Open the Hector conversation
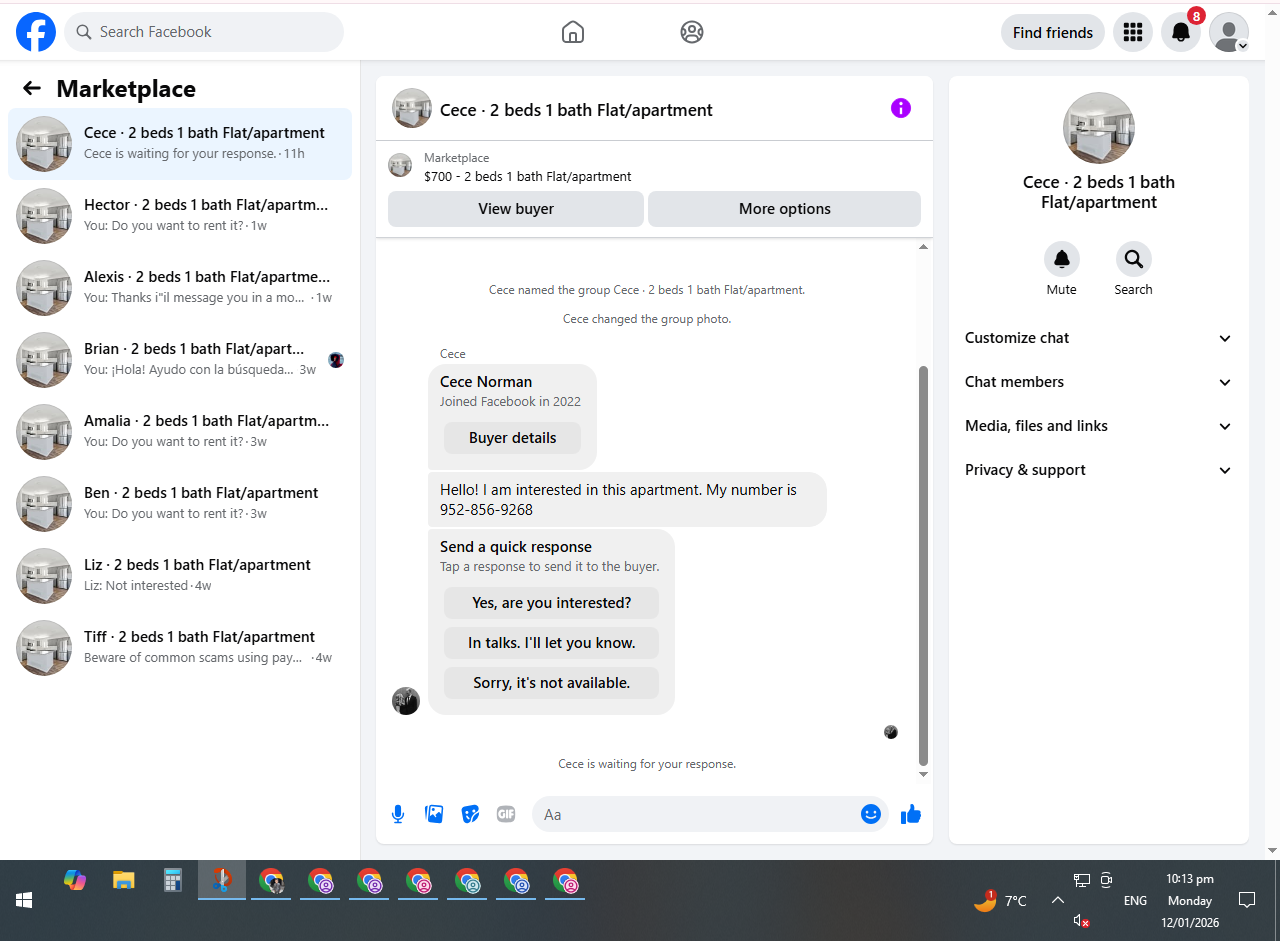This screenshot has height=941, width=1280. coord(180,216)
